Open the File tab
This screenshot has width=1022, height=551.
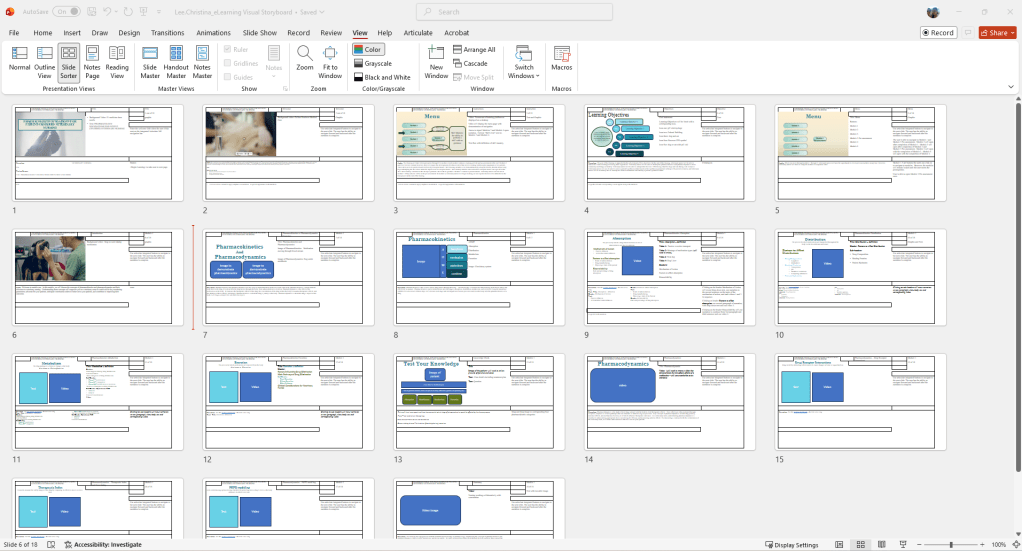point(14,33)
